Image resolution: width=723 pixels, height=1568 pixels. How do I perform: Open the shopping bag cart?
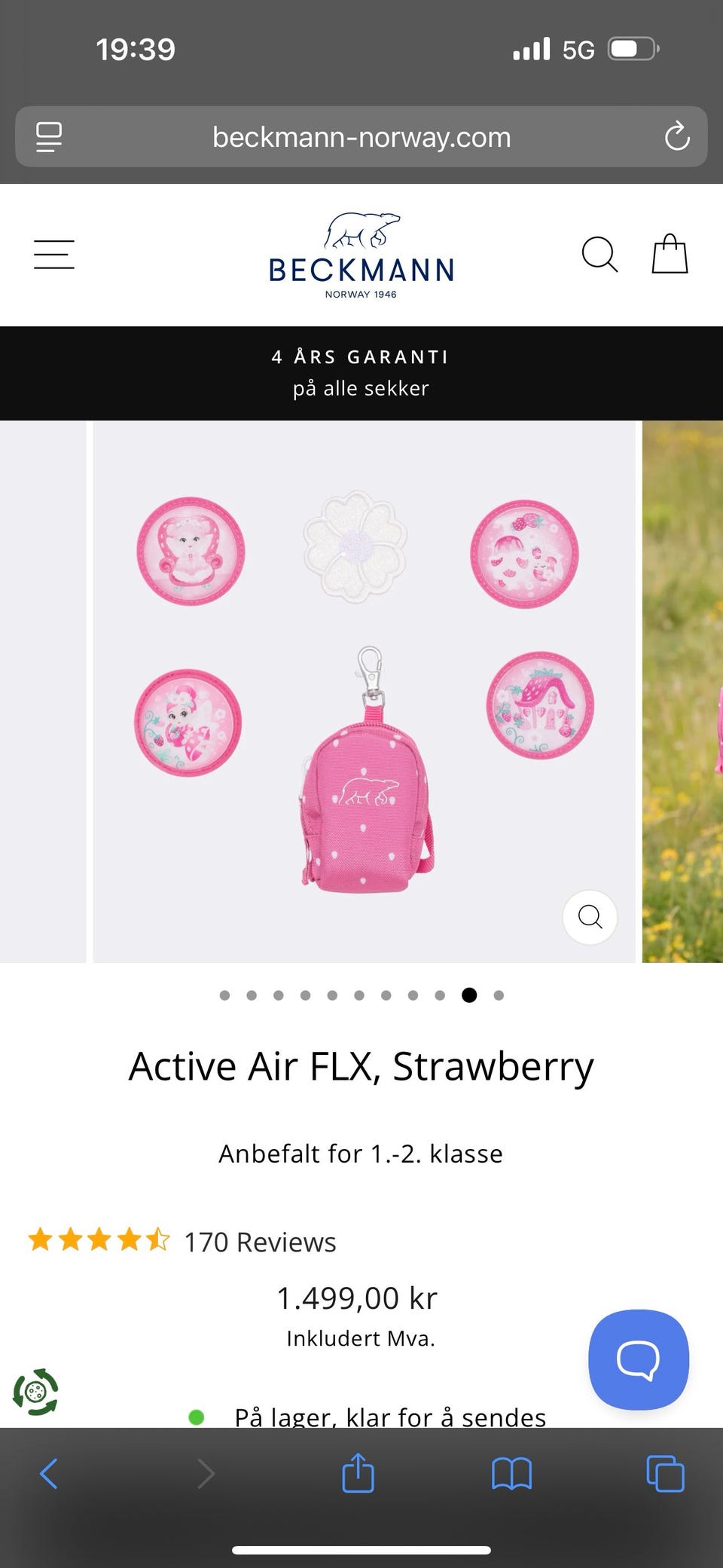(670, 254)
